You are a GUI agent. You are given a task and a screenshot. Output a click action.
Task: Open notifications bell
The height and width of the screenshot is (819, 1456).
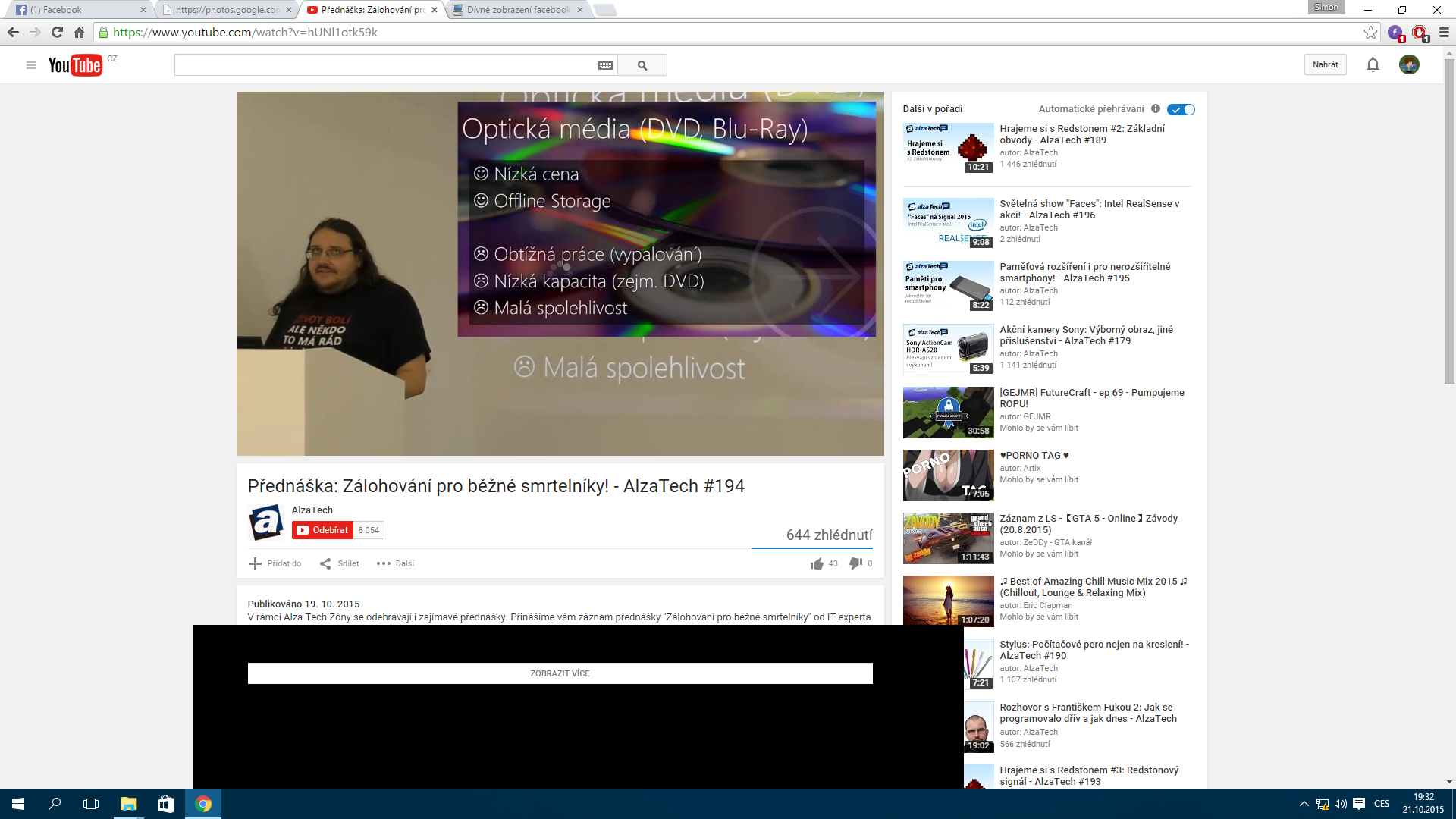pyautogui.click(x=1373, y=65)
